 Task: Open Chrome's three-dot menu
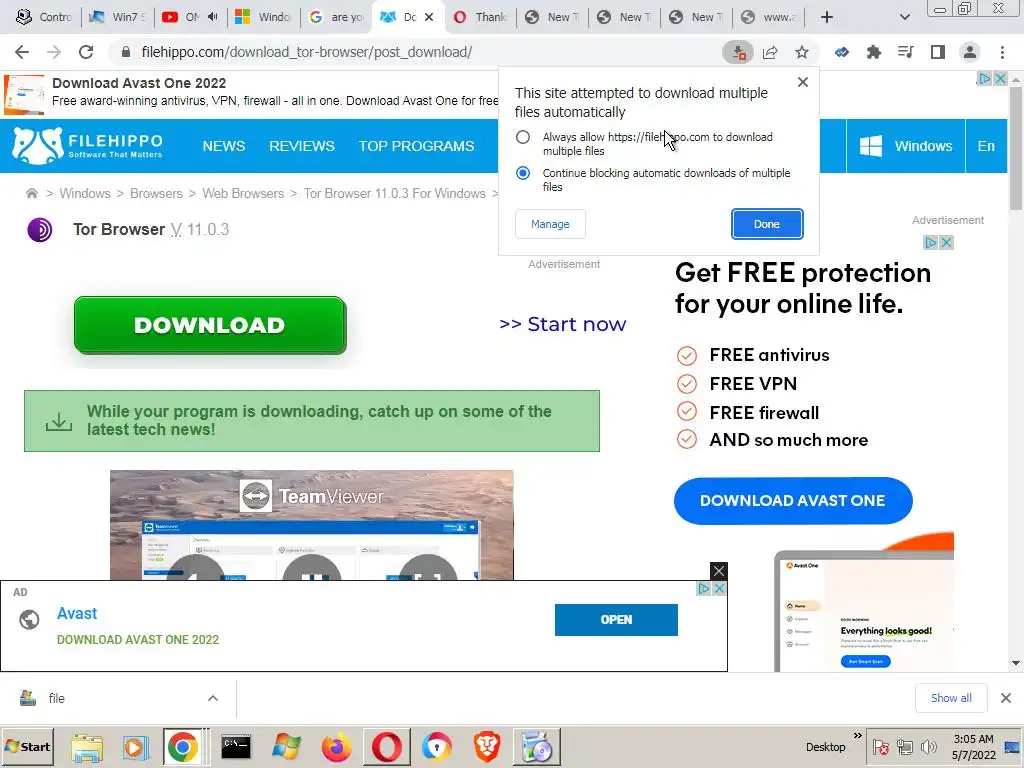coord(1002,52)
